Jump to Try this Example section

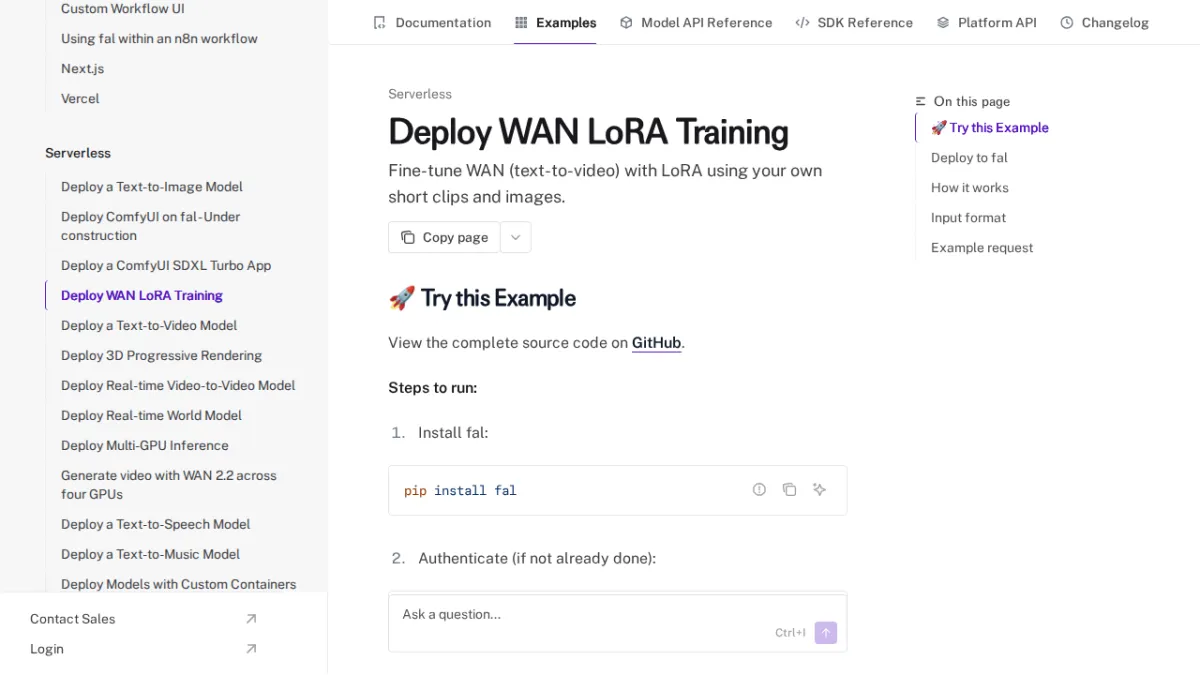tap(990, 128)
